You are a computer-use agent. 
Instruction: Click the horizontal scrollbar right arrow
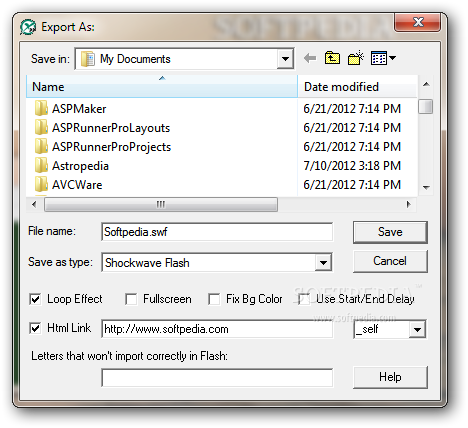pos(409,204)
